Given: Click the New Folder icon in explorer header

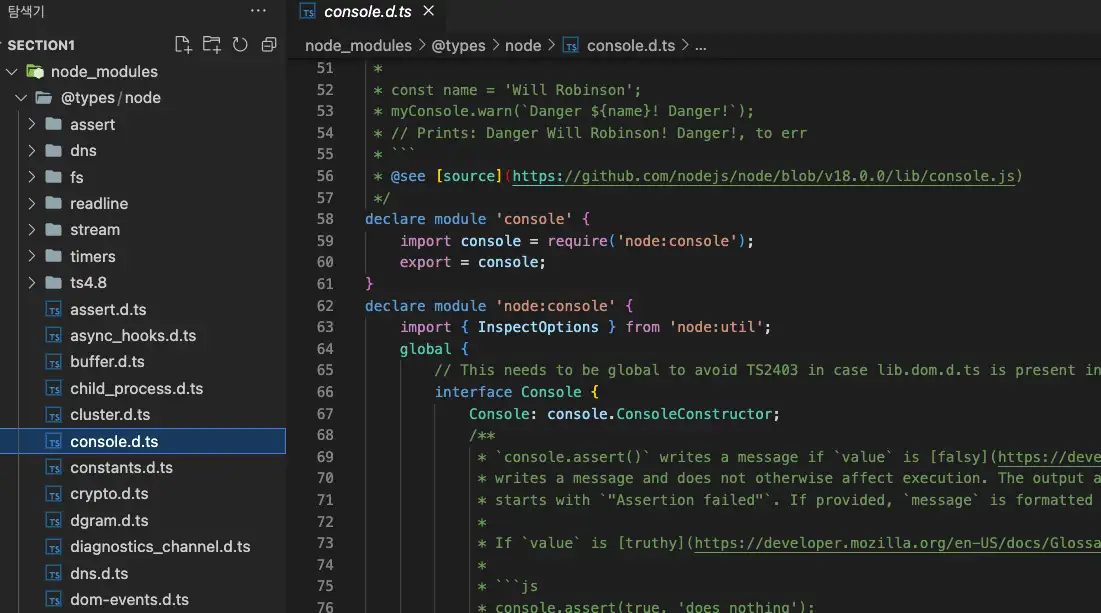Looking at the screenshot, I should [211, 45].
